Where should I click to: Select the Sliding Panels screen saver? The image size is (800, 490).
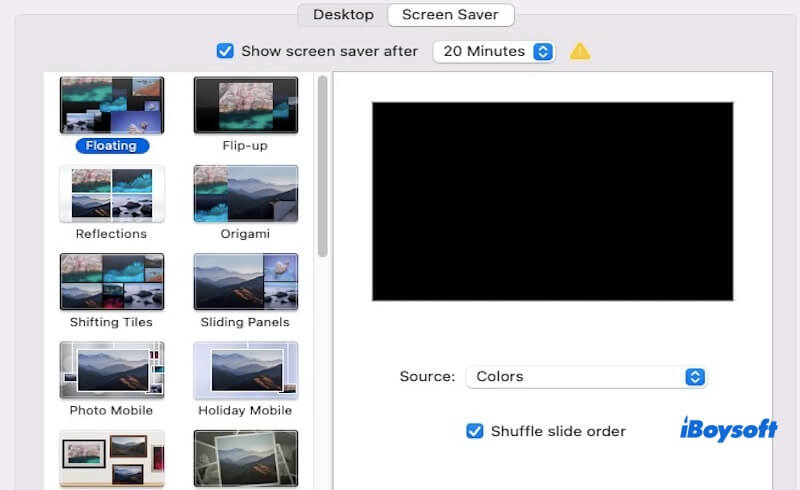(245, 281)
